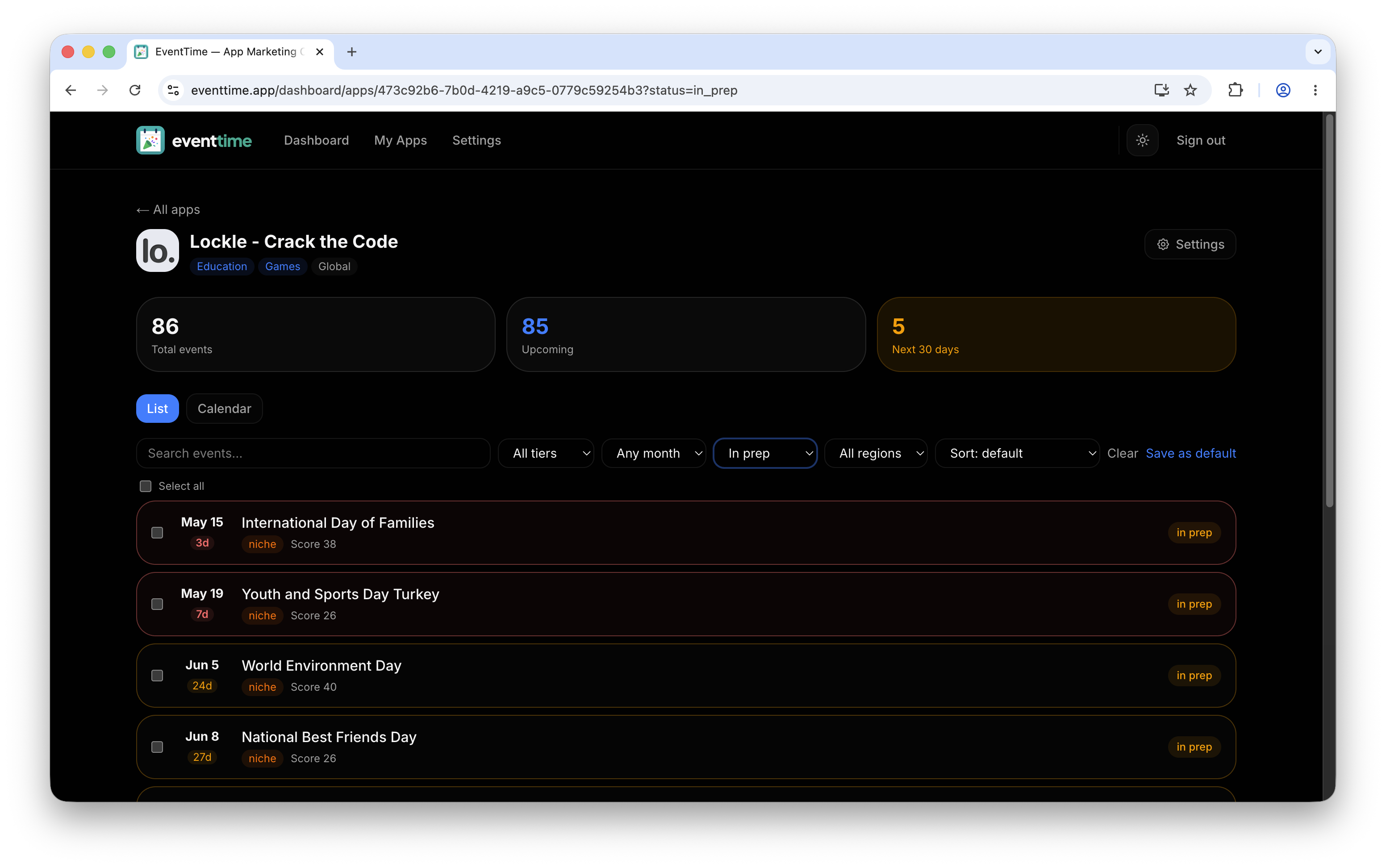Click the 5 Next 30 days card

[x=1056, y=334]
